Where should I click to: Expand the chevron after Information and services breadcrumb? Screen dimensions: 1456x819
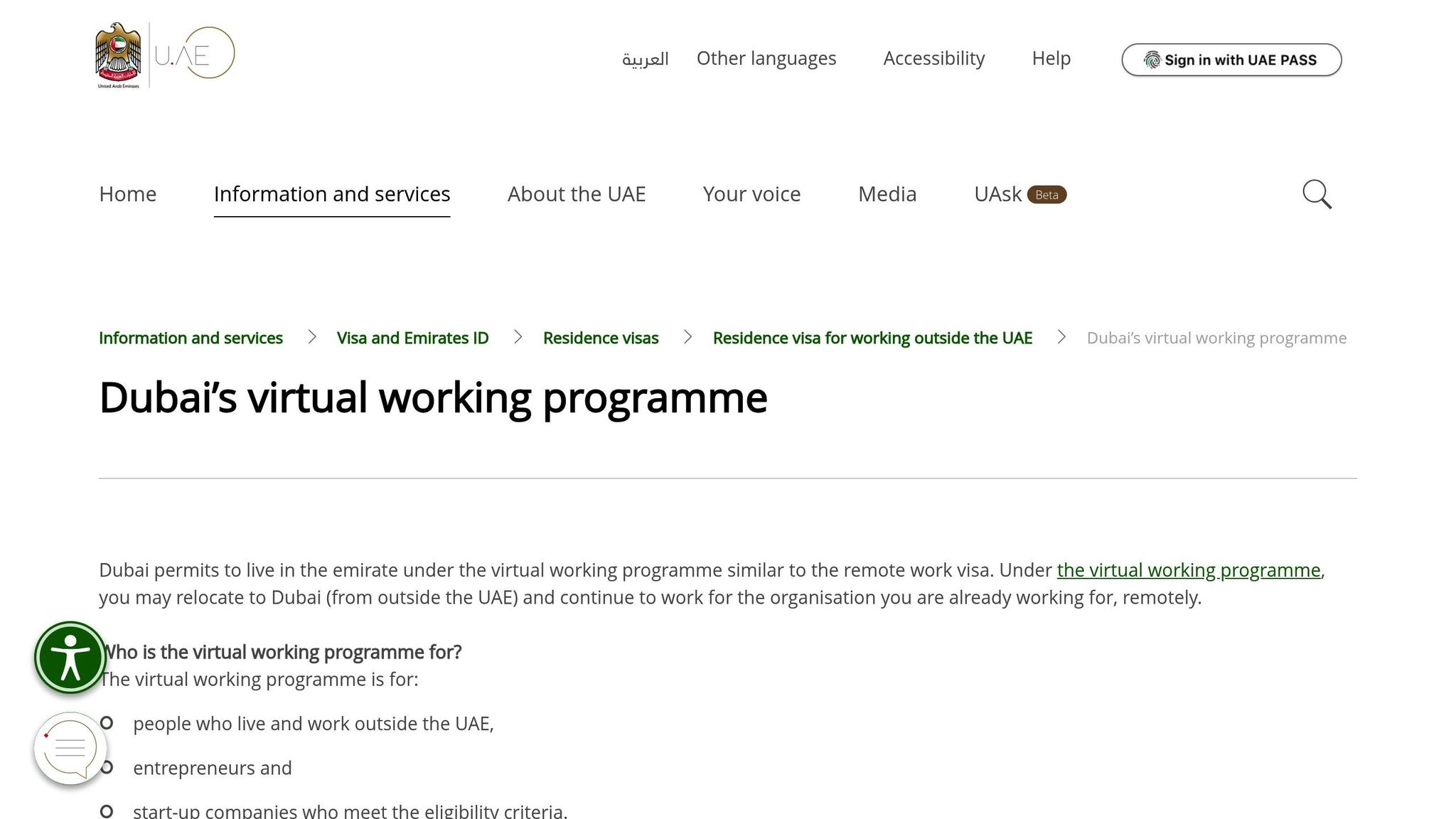(311, 338)
